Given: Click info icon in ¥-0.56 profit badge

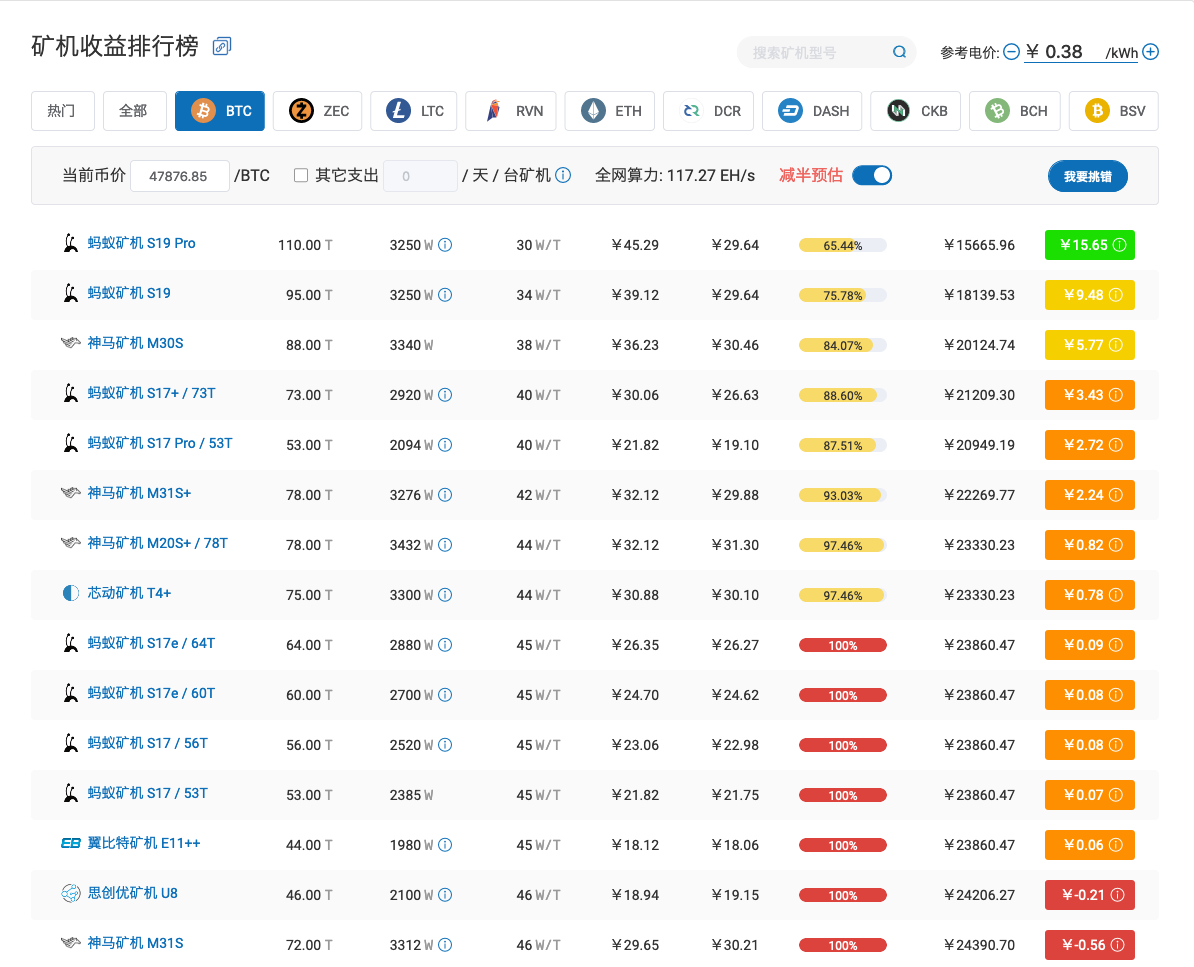Looking at the screenshot, I should point(1117,944).
